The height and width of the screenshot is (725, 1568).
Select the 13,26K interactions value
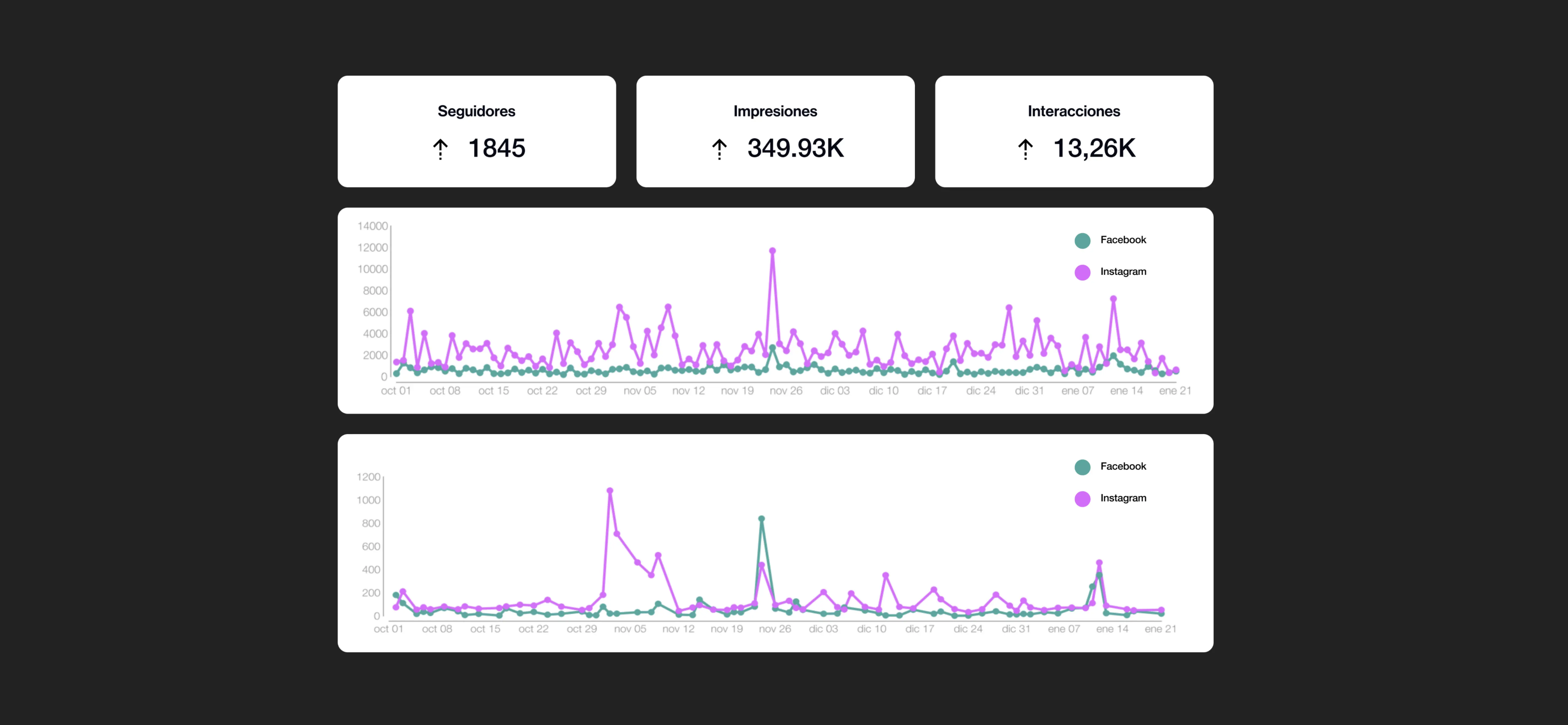click(1094, 149)
